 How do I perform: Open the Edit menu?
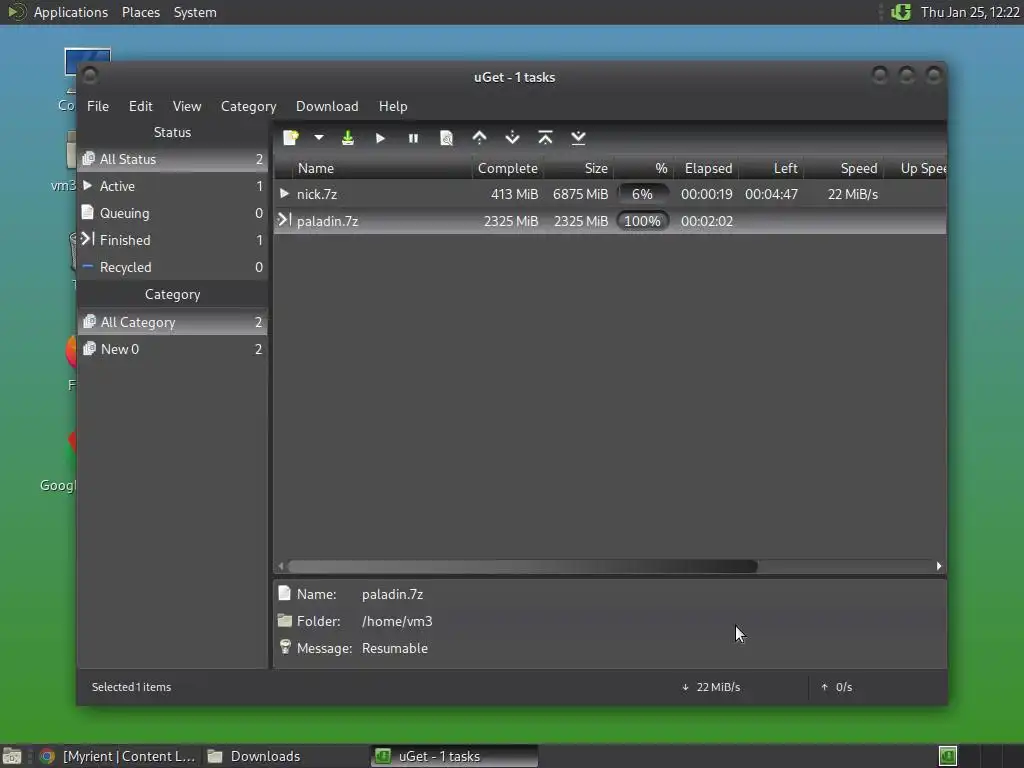coord(140,106)
